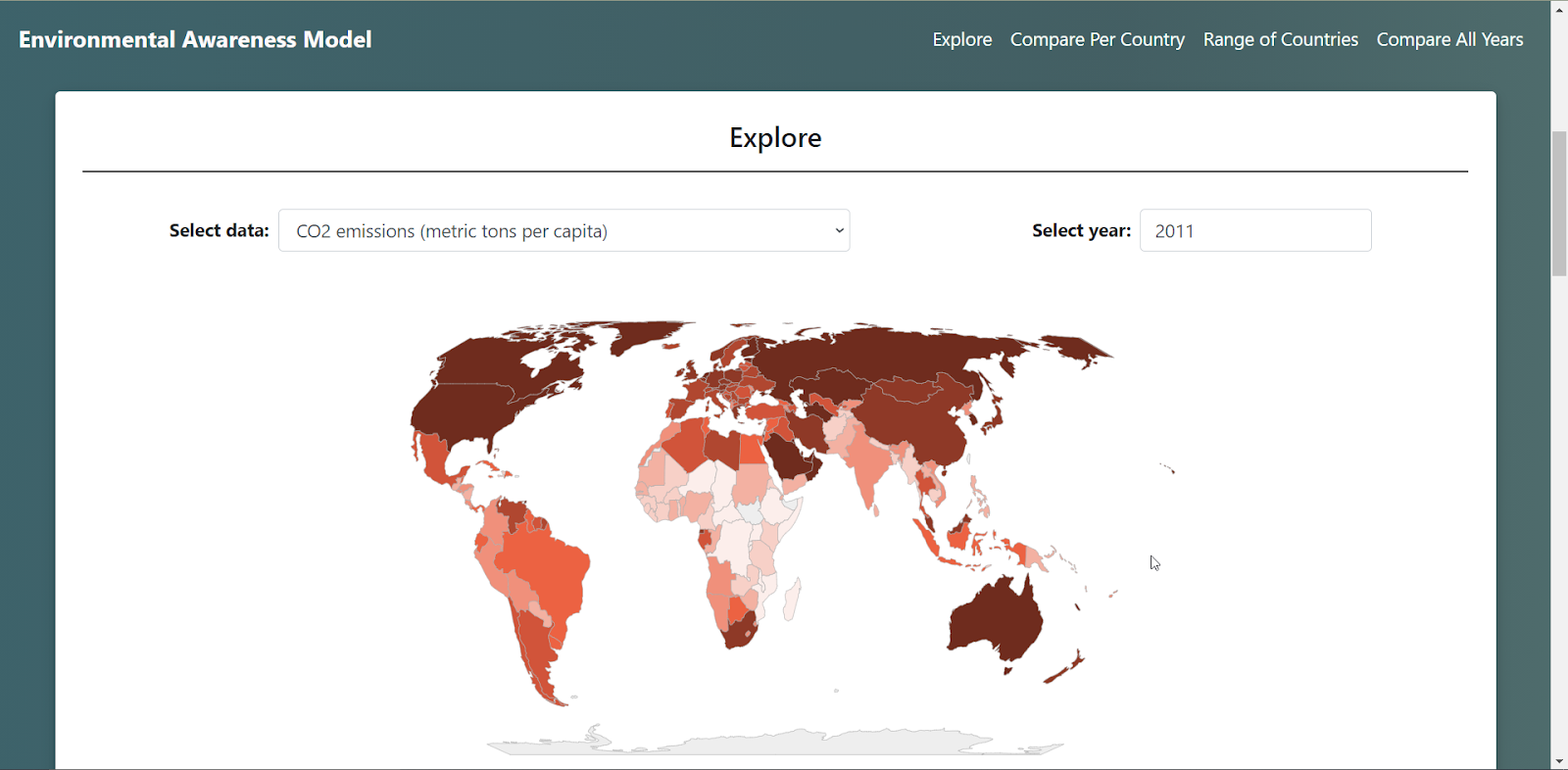Focus the Select year input field

[1254, 231]
